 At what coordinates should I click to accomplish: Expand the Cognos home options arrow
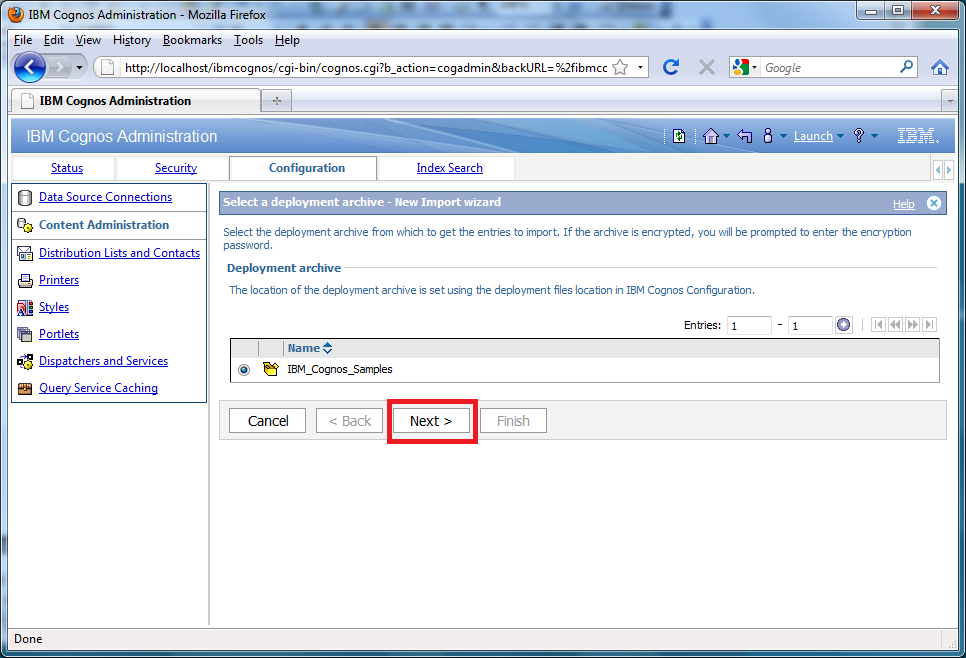tap(726, 136)
